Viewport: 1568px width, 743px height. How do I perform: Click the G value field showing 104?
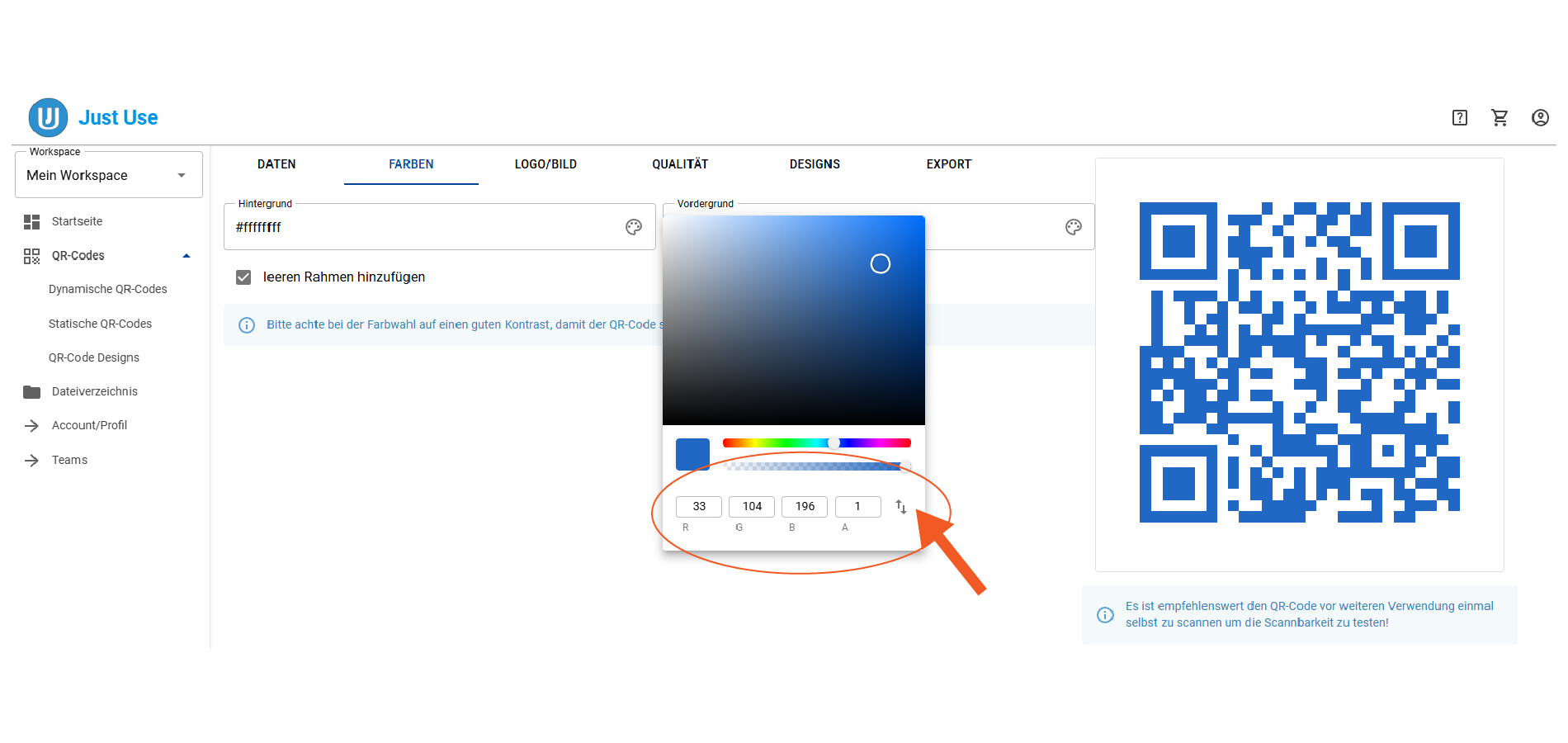coord(752,507)
